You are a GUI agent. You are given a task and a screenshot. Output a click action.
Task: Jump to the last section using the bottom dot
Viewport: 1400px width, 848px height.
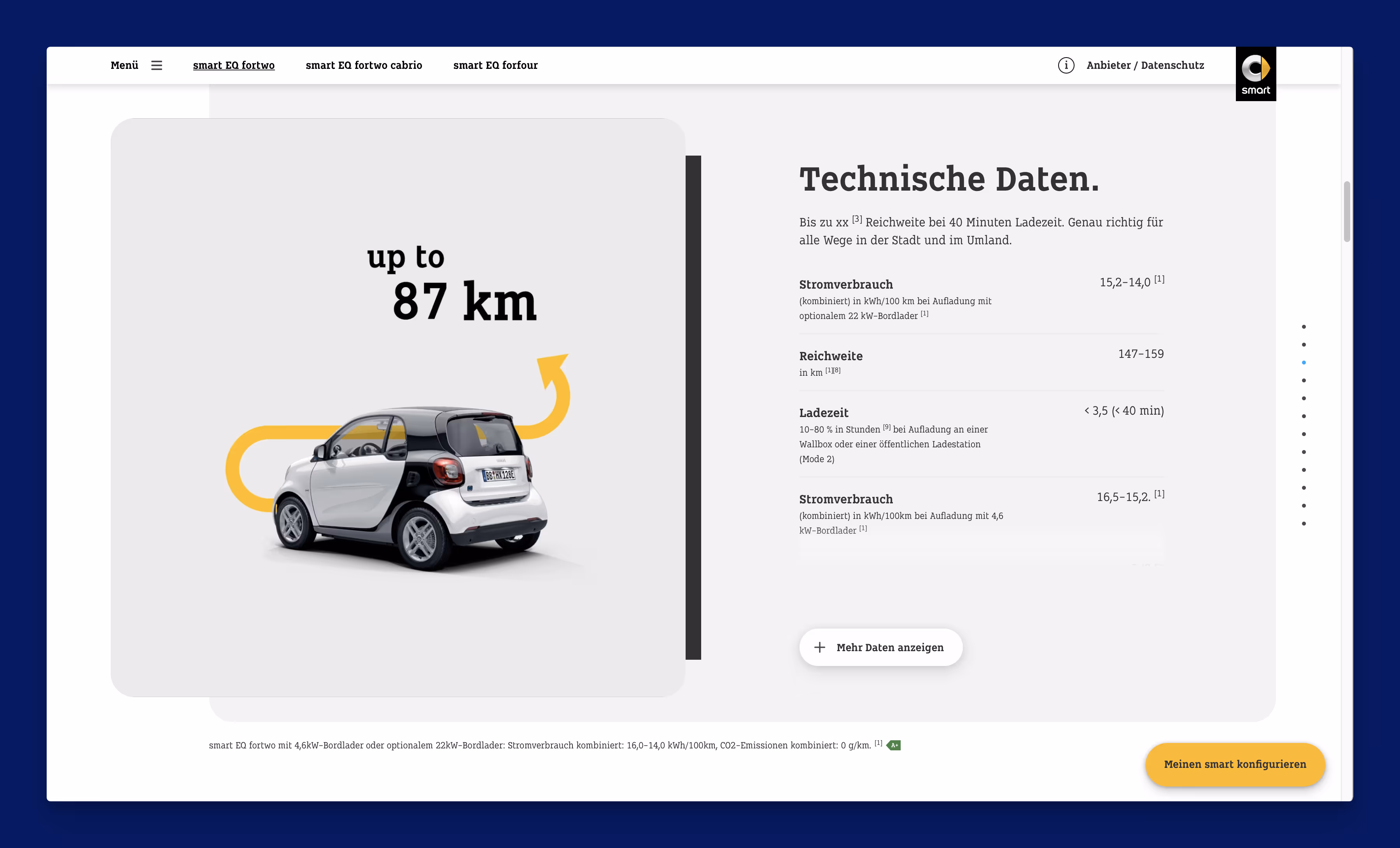pyautogui.click(x=1304, y=523)
